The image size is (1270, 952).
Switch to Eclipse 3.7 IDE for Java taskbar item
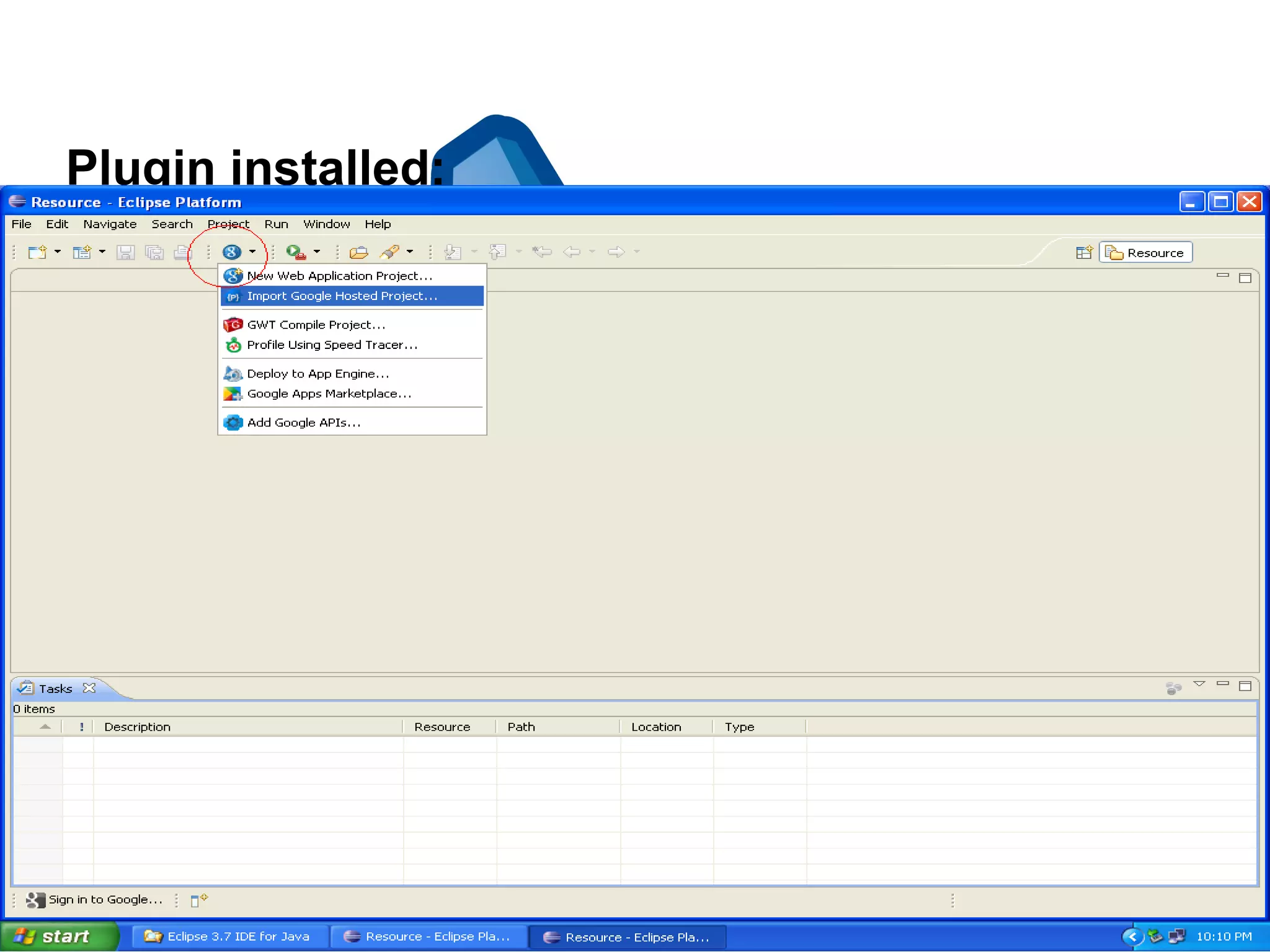point(229,937)
